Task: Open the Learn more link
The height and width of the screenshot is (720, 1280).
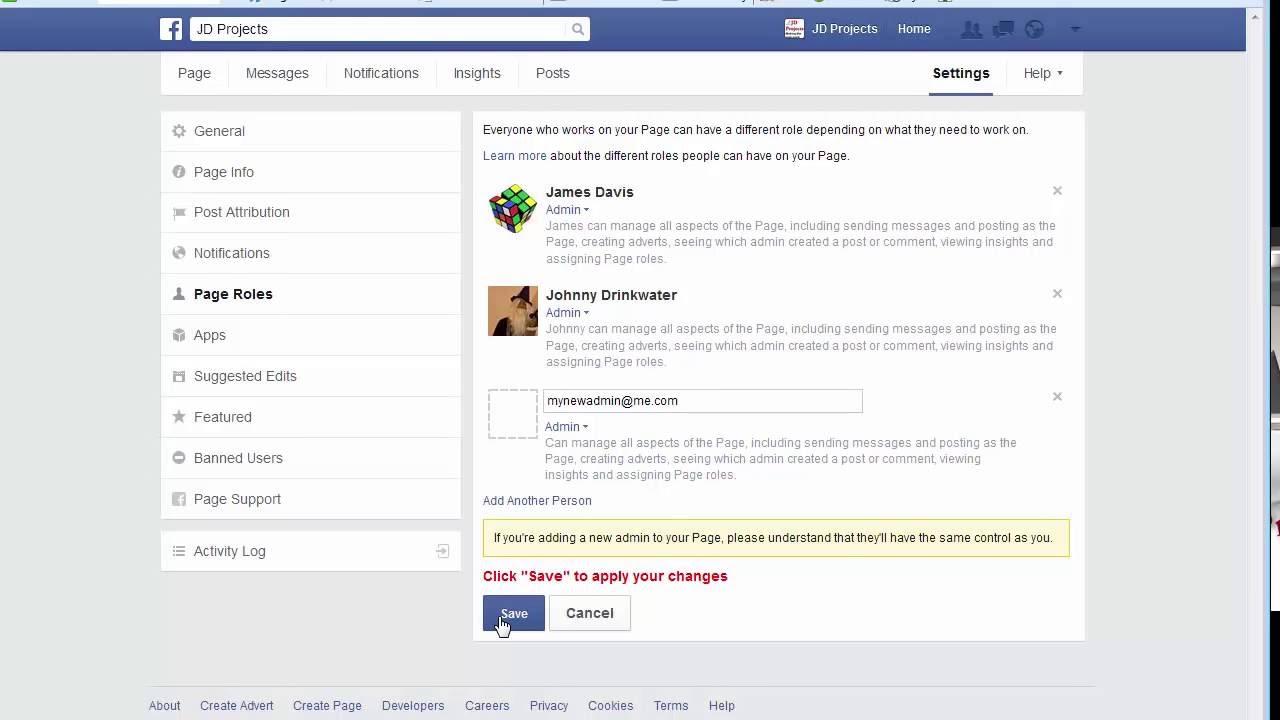Action: tap(515, 156)
